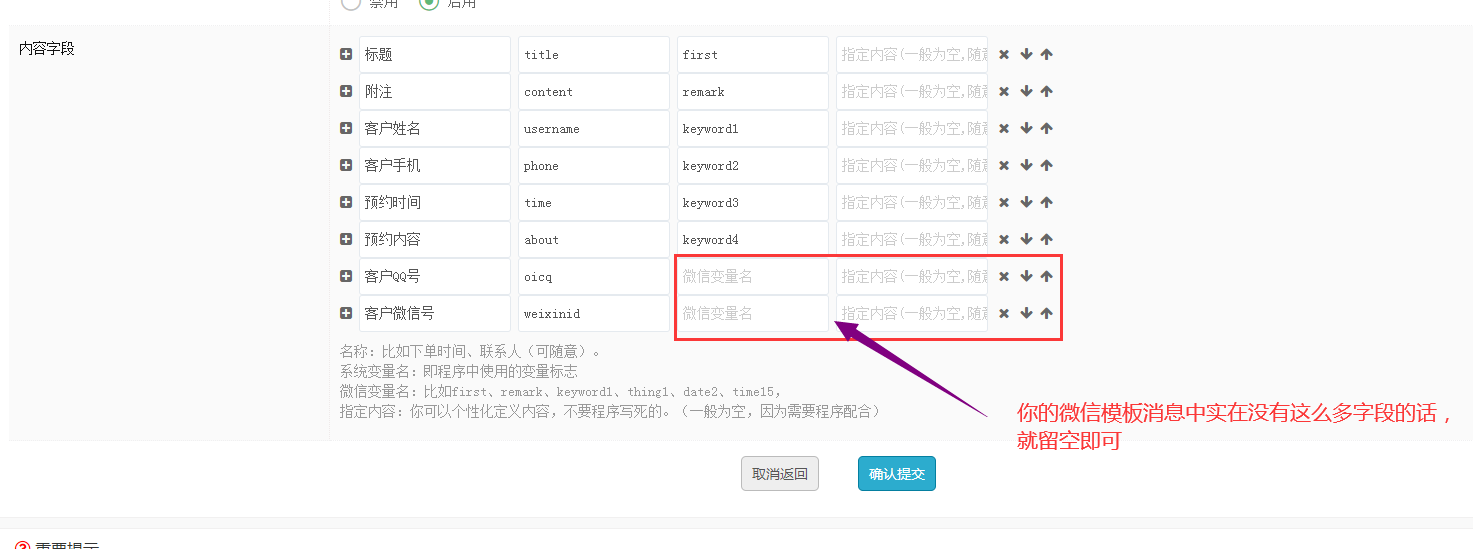Image resolution: width=1473 pixels, height=549 pixels.
Task: Click the 指定内容 field in 标题 row
Action: (911, 55)
